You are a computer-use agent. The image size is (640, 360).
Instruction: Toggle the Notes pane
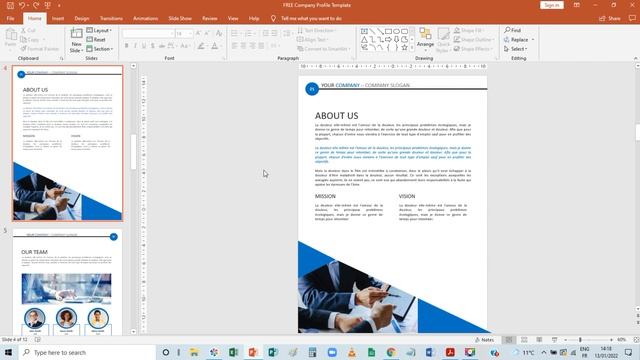click(x=484, y=340)
